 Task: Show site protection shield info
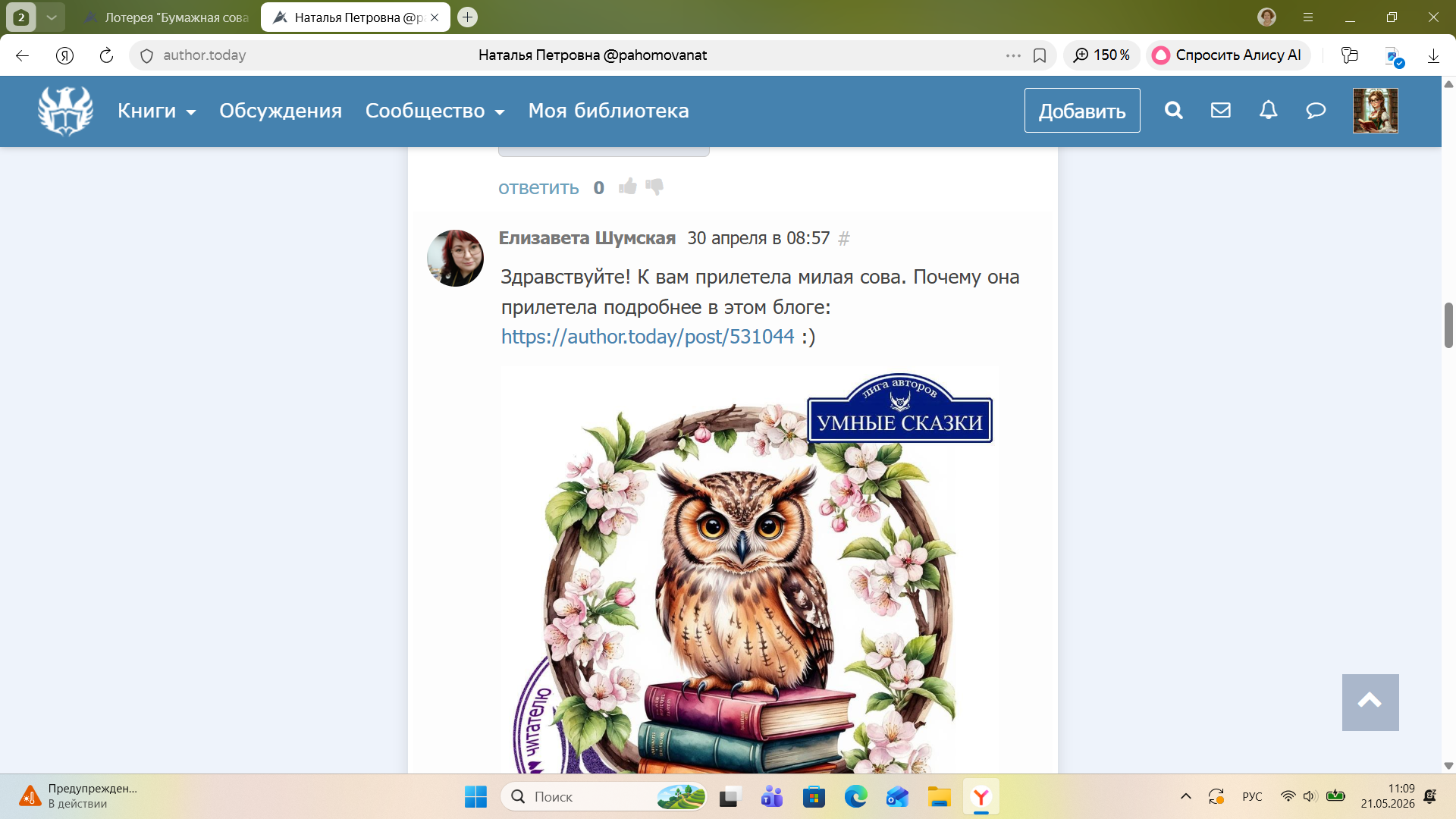[147, 55]
